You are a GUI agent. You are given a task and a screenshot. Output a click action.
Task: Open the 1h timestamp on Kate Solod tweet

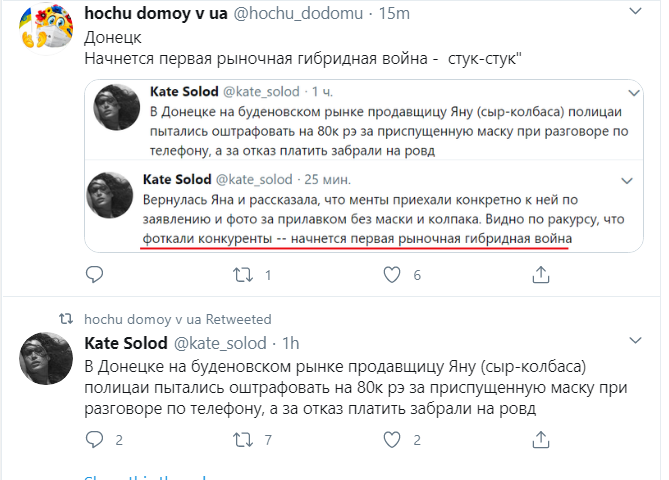[291, 343]
